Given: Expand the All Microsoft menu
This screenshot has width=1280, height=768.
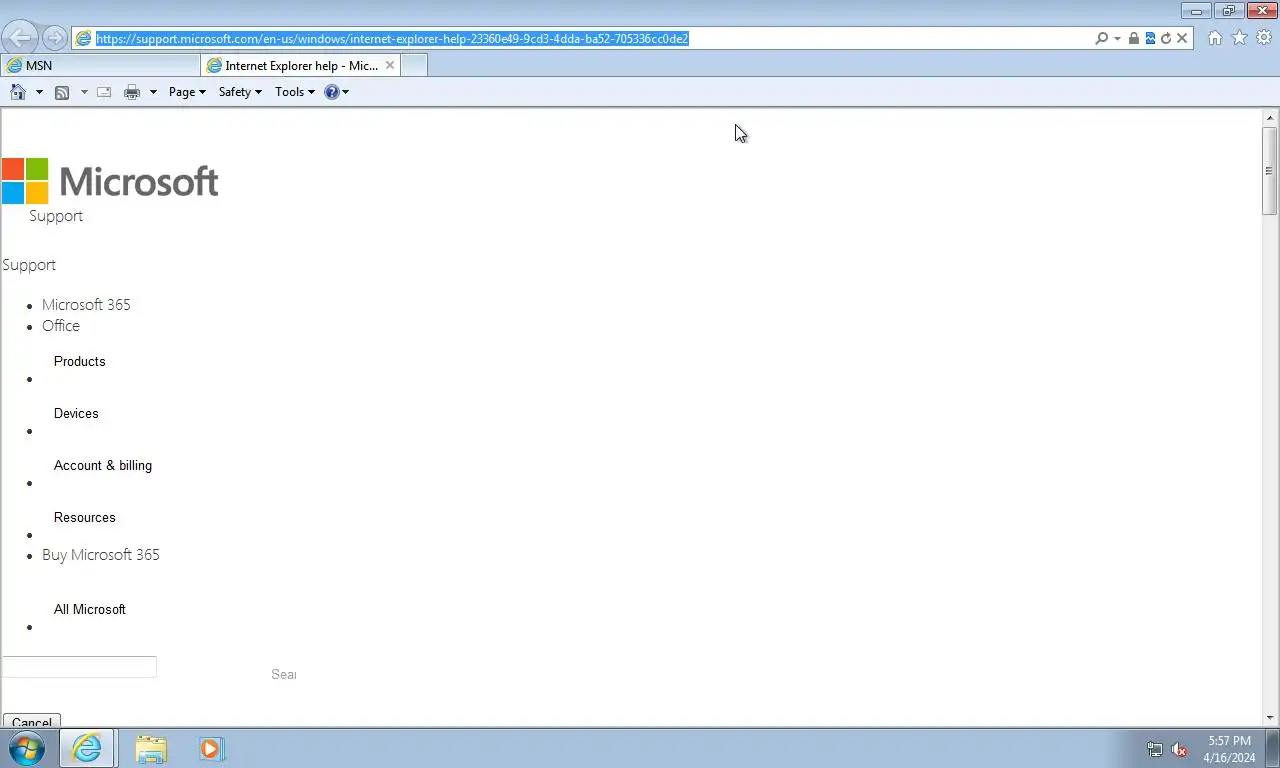Looking at the screenshot, I should [x=90, y=609].
